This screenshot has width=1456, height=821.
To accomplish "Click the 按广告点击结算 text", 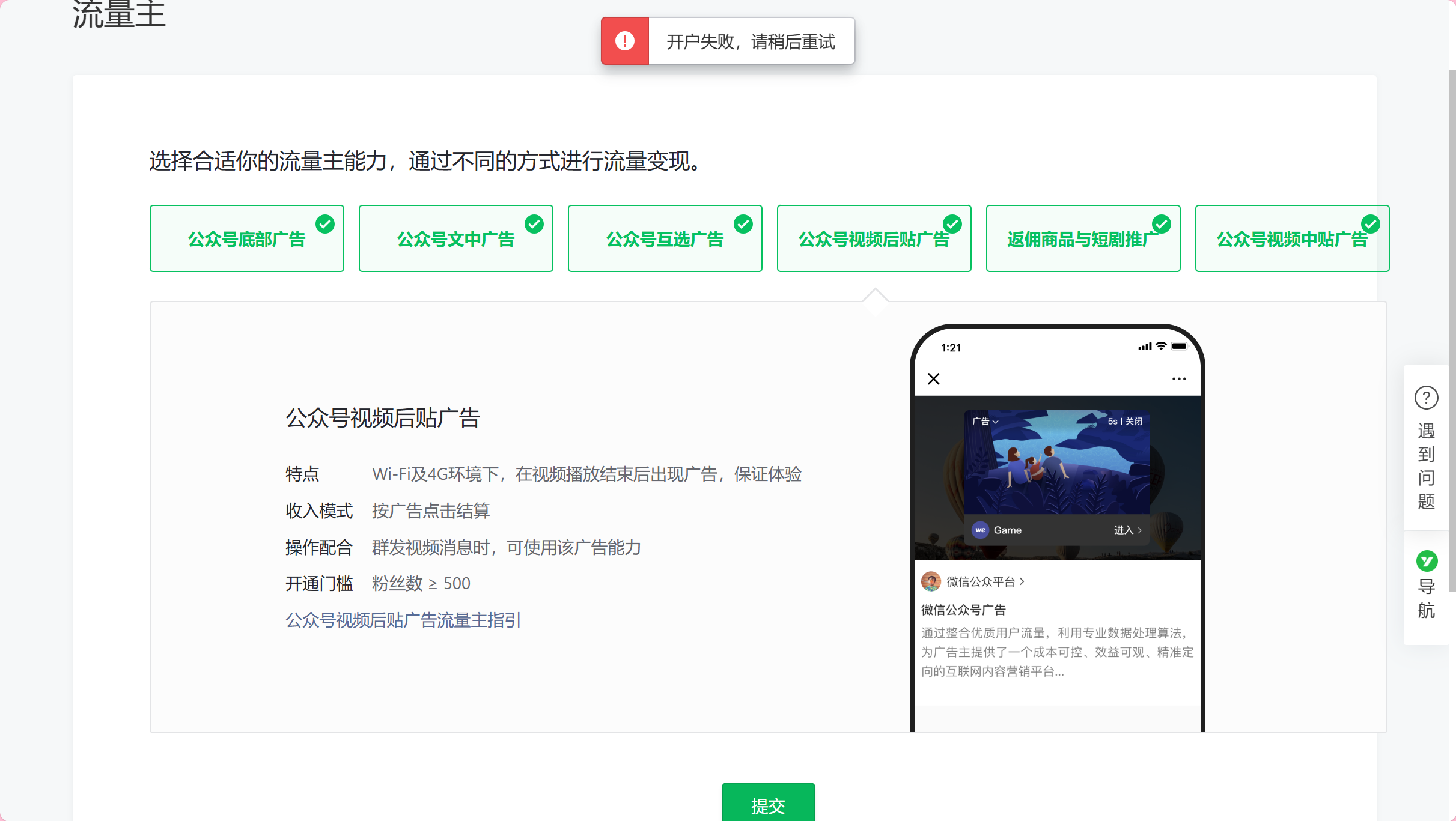I will coord(431,510).
